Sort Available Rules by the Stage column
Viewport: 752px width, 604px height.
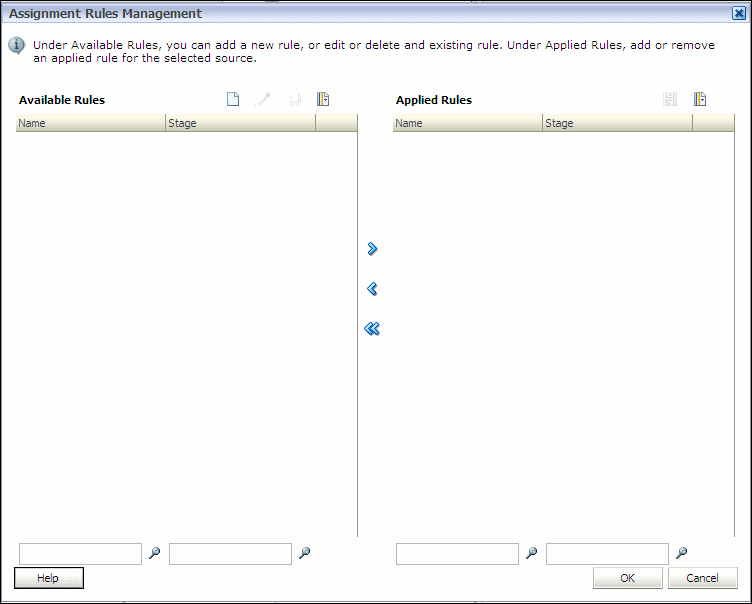(241, 123)
